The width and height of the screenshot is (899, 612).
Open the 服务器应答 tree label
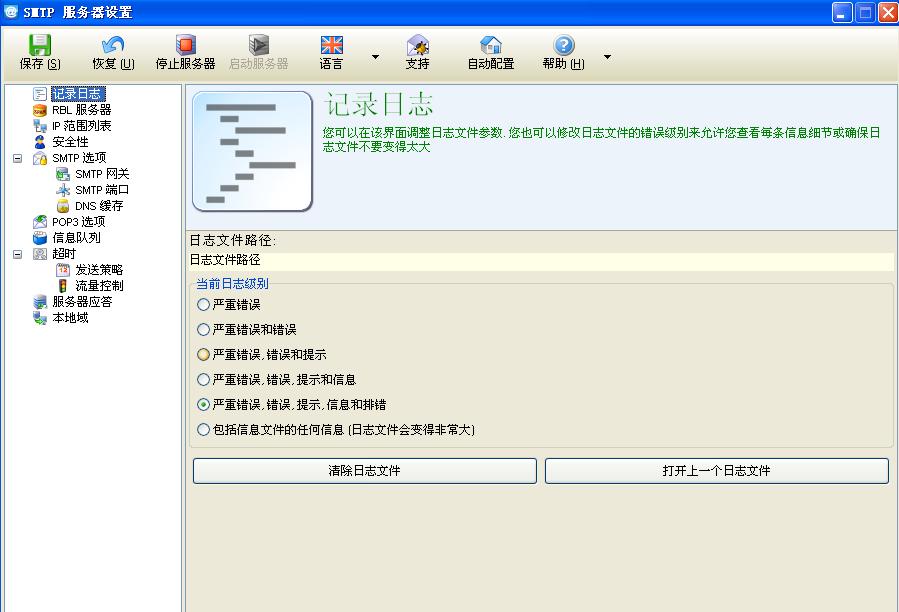coord(82,302)
